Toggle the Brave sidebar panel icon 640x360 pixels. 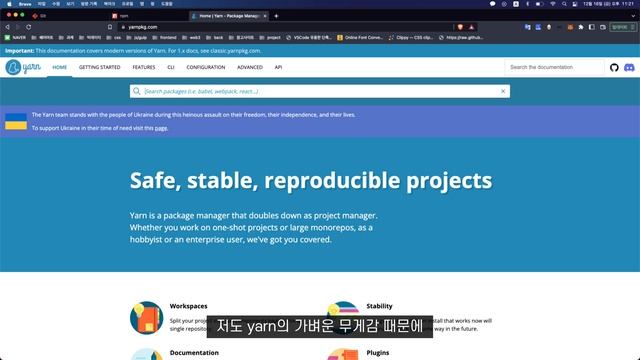pos(591,27)
